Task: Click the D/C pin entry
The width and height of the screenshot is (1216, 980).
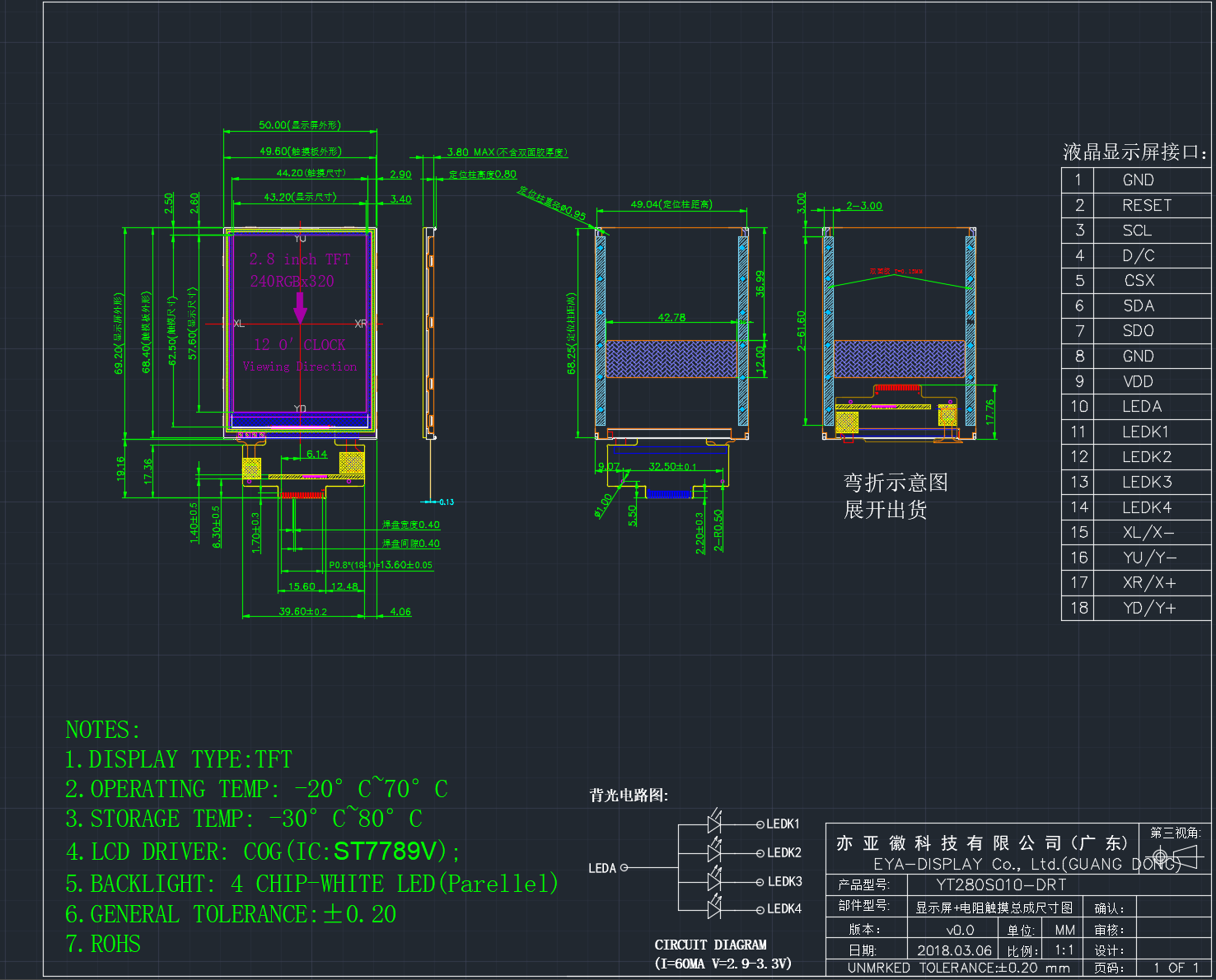Action: click(1139, 255)
